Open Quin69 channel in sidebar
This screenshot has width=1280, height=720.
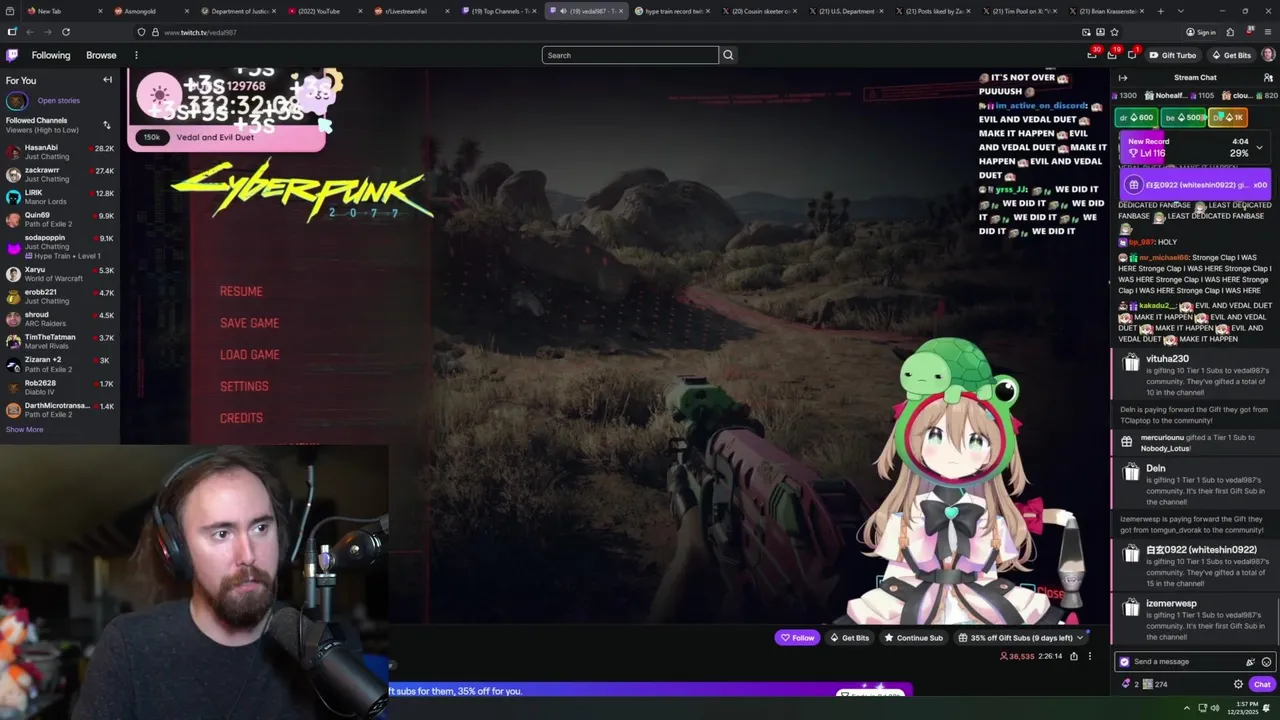[x=60, y=220]
